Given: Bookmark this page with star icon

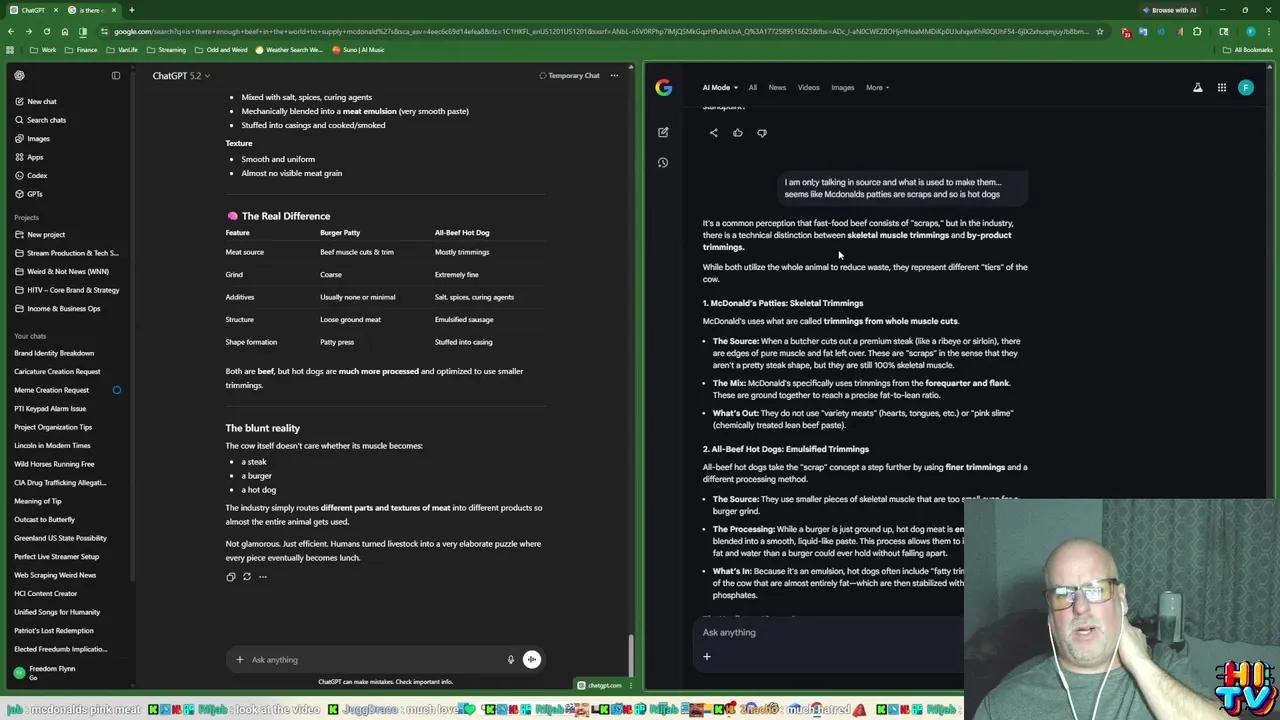Looking at the screenshot, I should [x=1099, y=31].
